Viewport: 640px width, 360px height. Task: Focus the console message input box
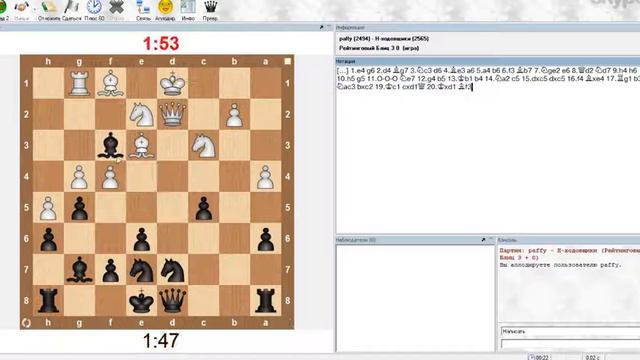point(571,344)
